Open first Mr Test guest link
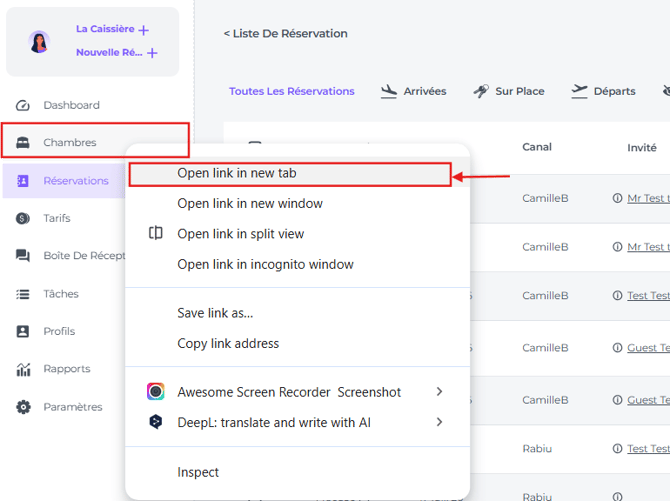The height and width of the screenshot is (501, 670). pos(648,198)
